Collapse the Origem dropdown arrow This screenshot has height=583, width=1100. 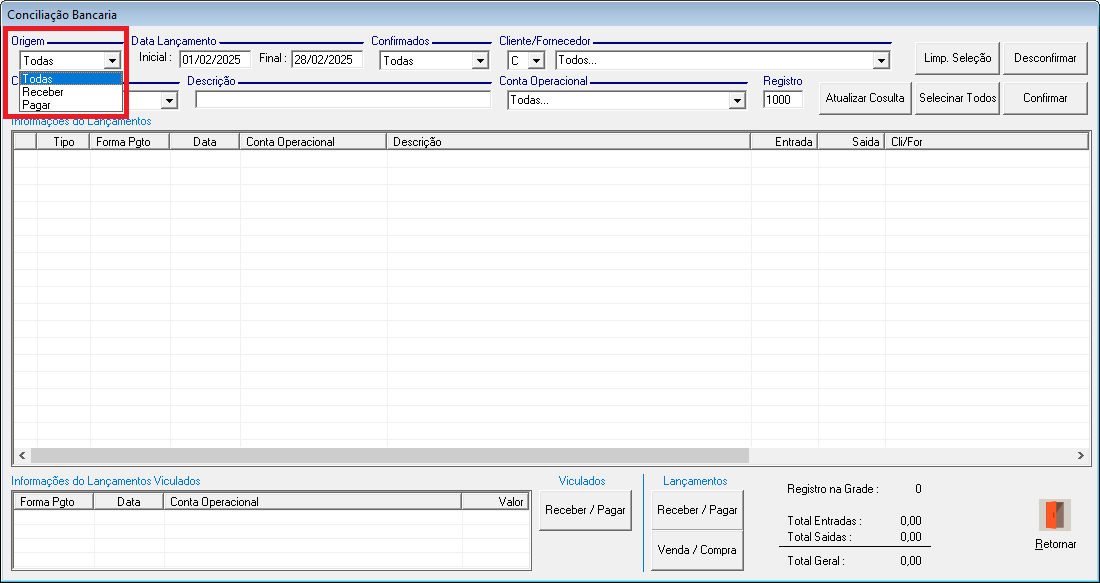112,61
